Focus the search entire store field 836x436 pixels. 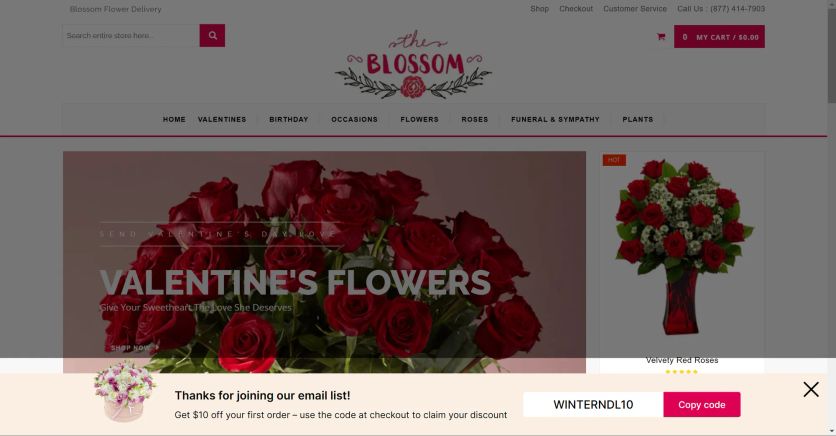[x=131, y=35]
